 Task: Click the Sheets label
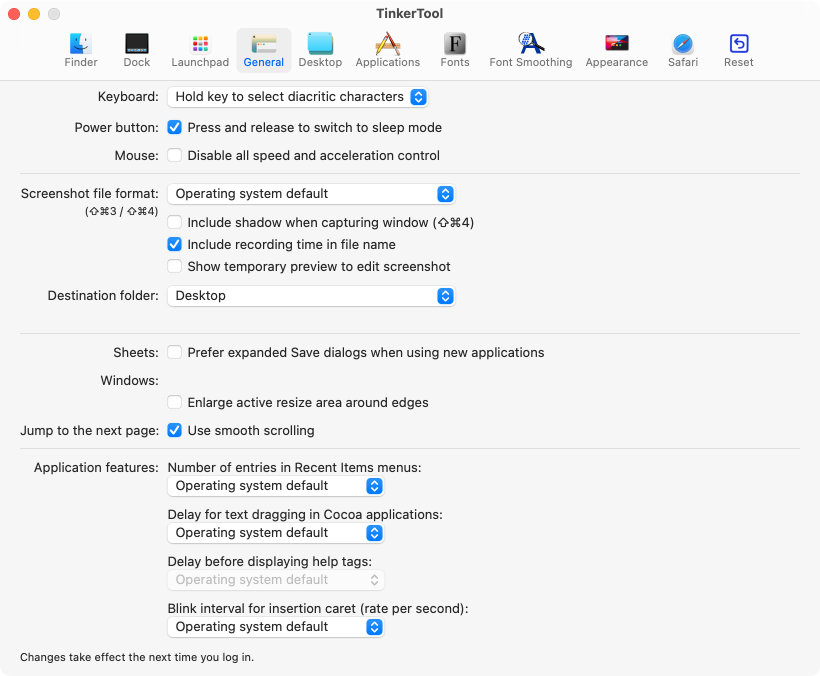point(136,352)
